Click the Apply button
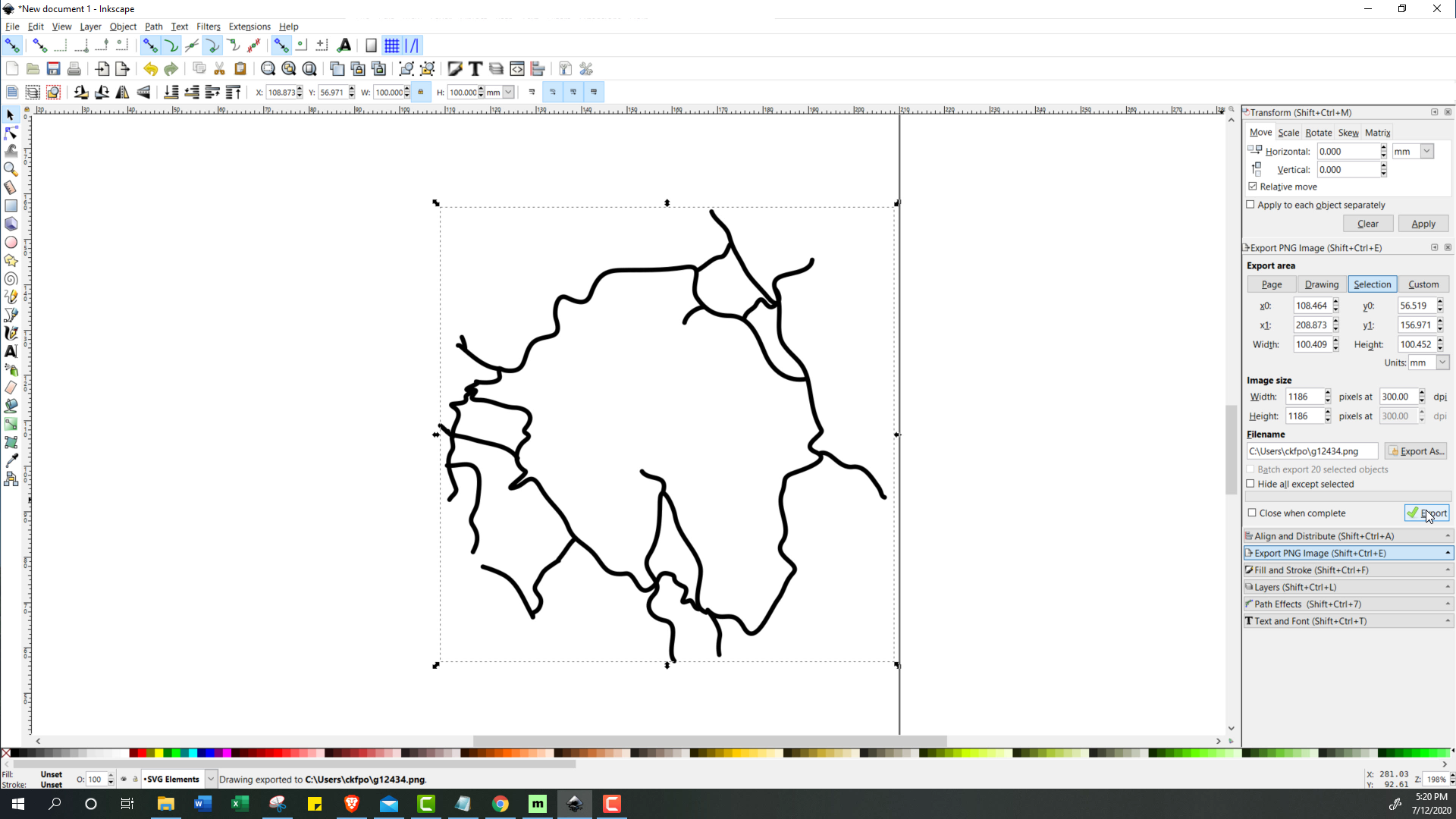The image size is (1456, 819). 1423,224
